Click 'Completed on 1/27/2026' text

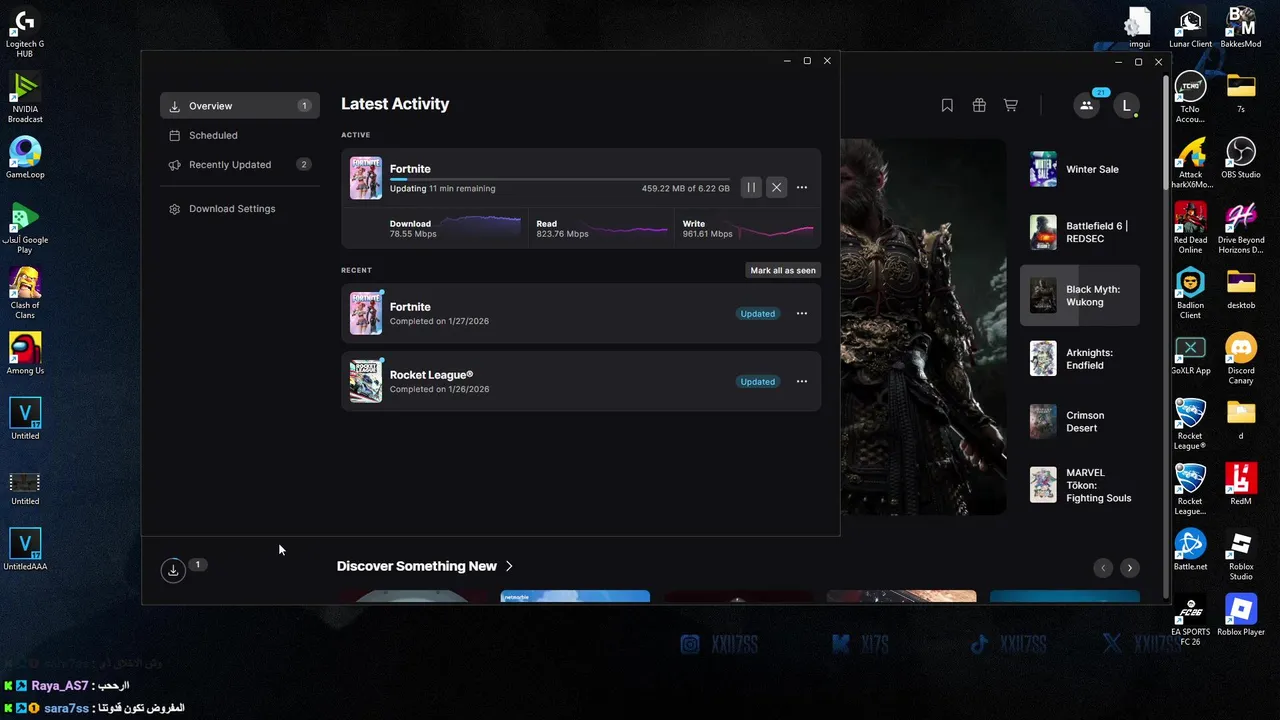(439, 321)
